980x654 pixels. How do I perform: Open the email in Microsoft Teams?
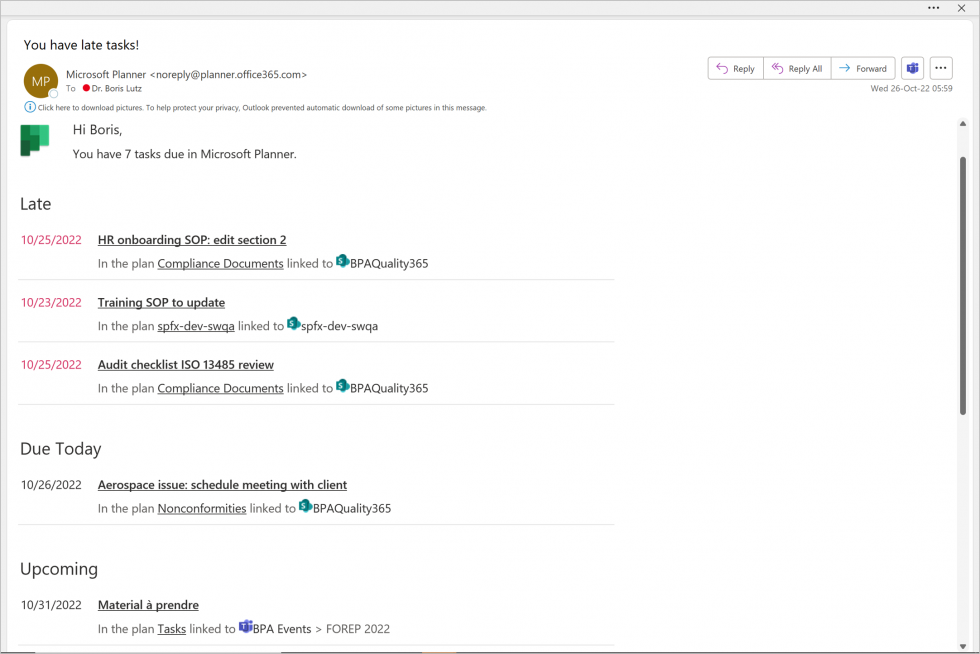(912, 68)
